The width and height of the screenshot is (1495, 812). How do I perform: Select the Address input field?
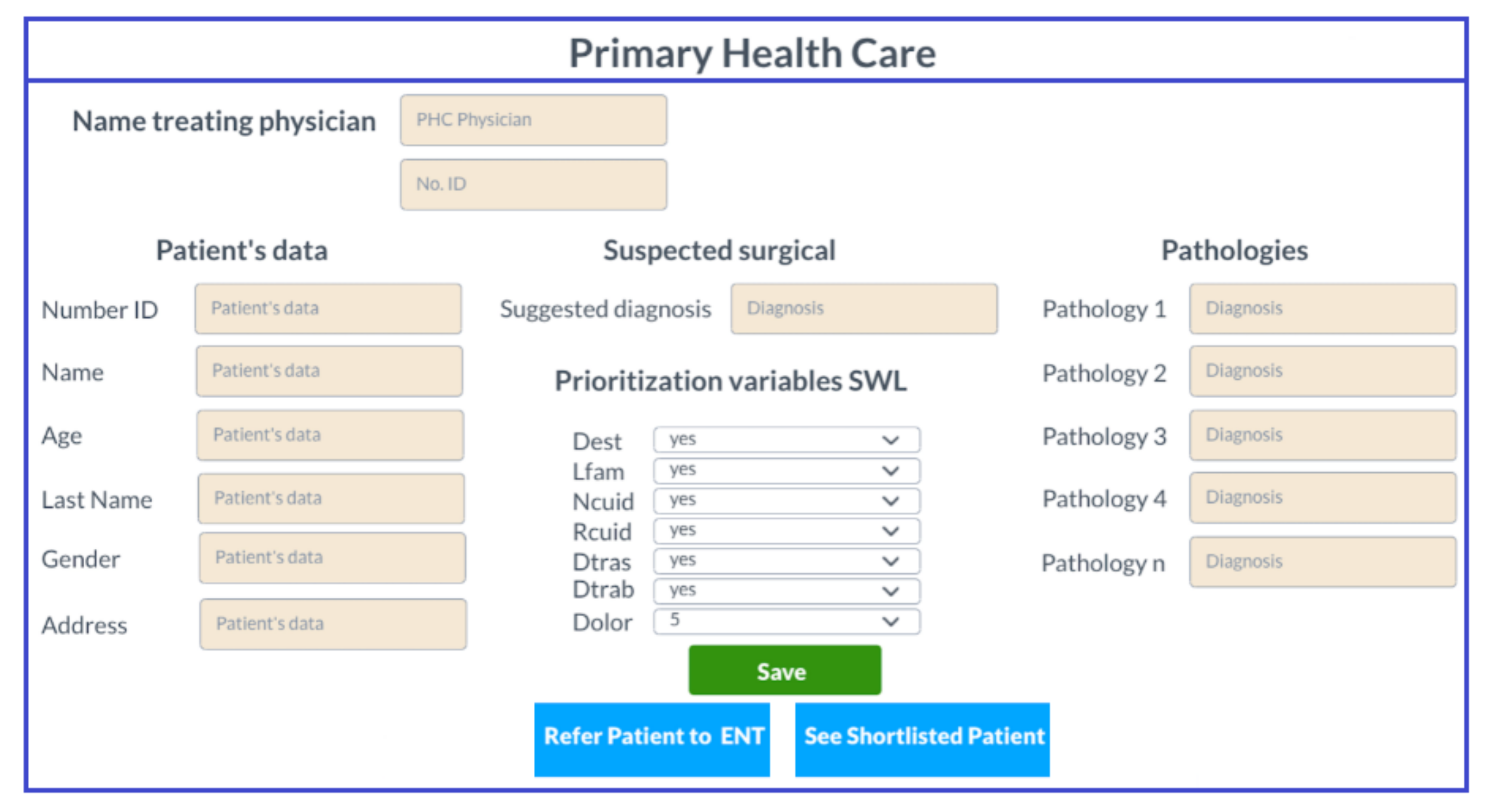(x=332, y=624)
